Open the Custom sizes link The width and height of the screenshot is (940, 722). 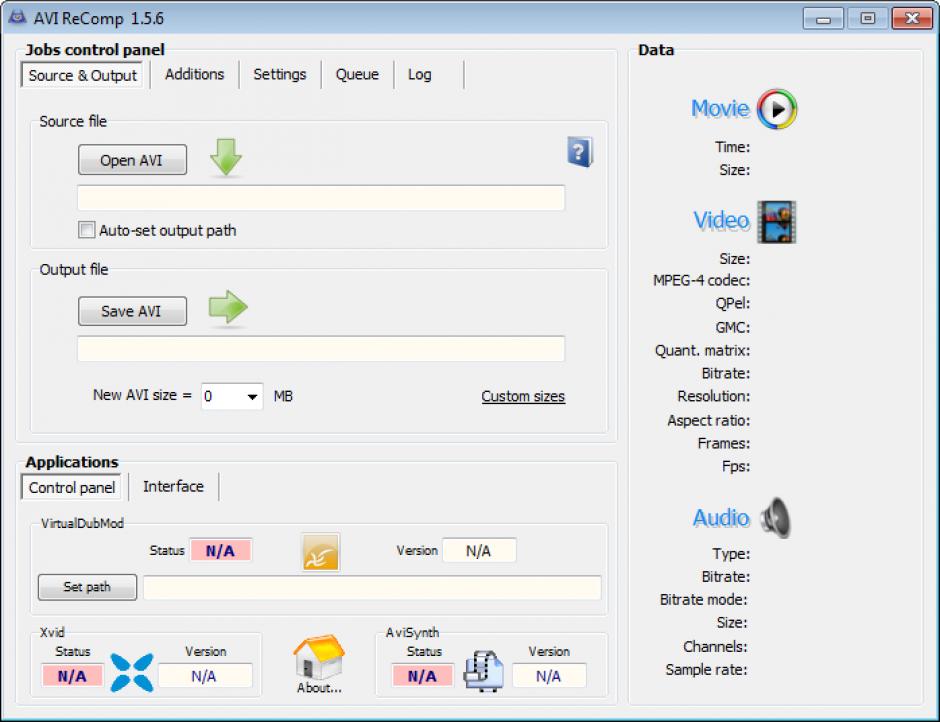click(x=523, y=396)
